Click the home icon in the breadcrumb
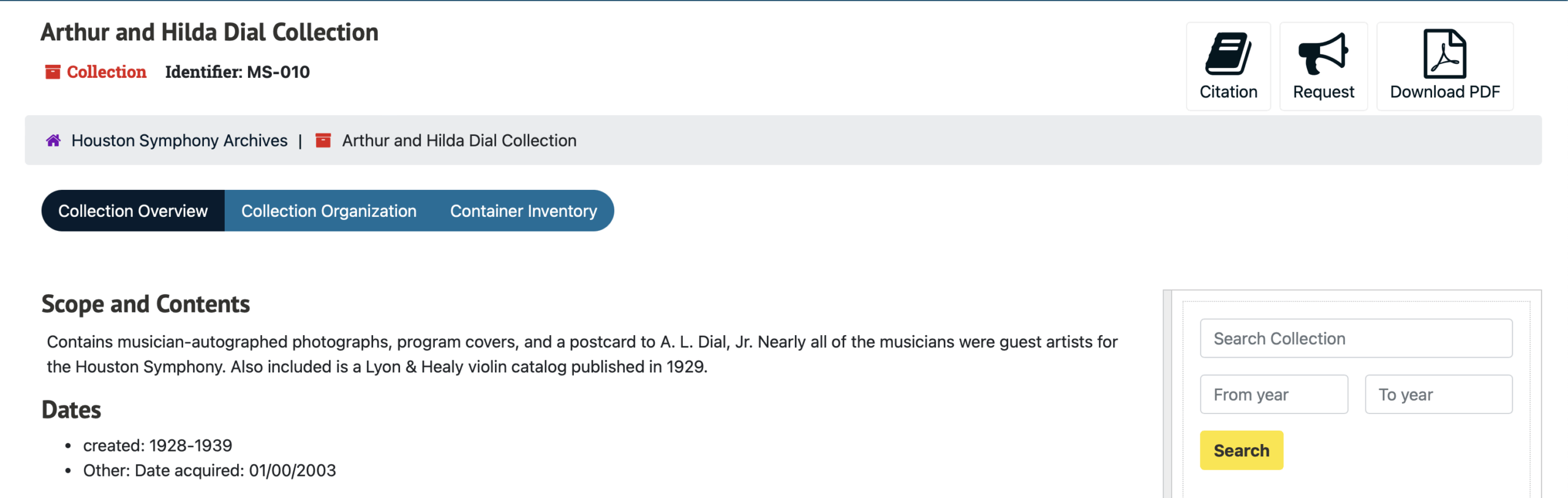Image resolution: width=1568 pixels, height=498 pixels. (53, 141)
